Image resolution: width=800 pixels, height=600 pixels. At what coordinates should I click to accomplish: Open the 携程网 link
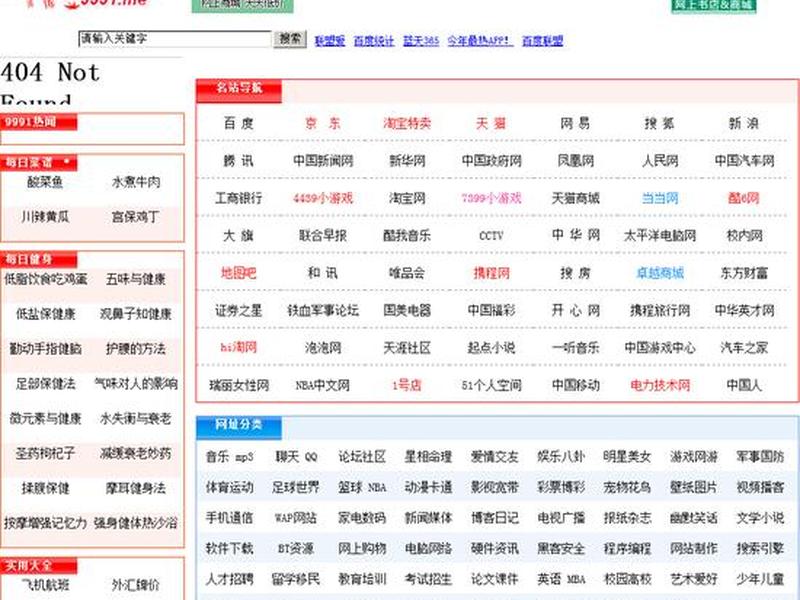tap(491, 273)
